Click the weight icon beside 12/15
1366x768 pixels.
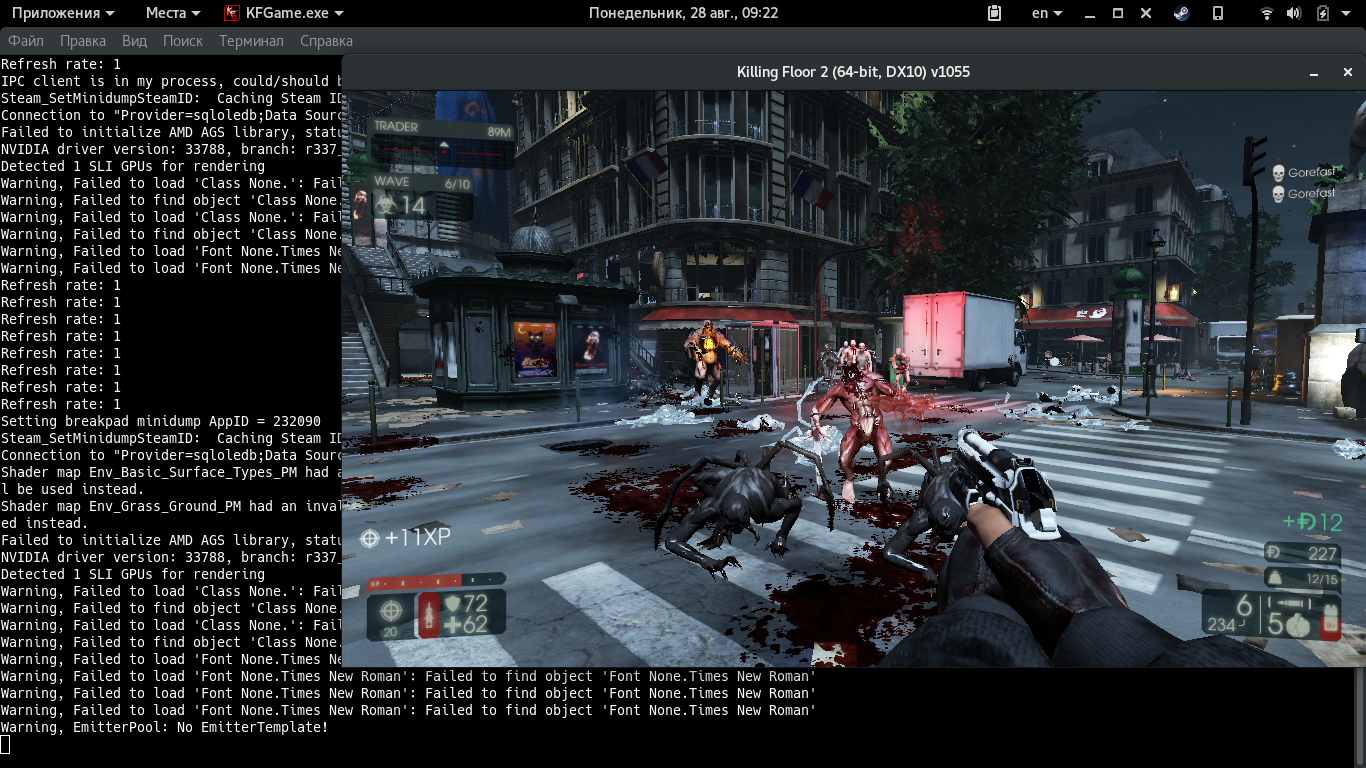[1275, 578]
